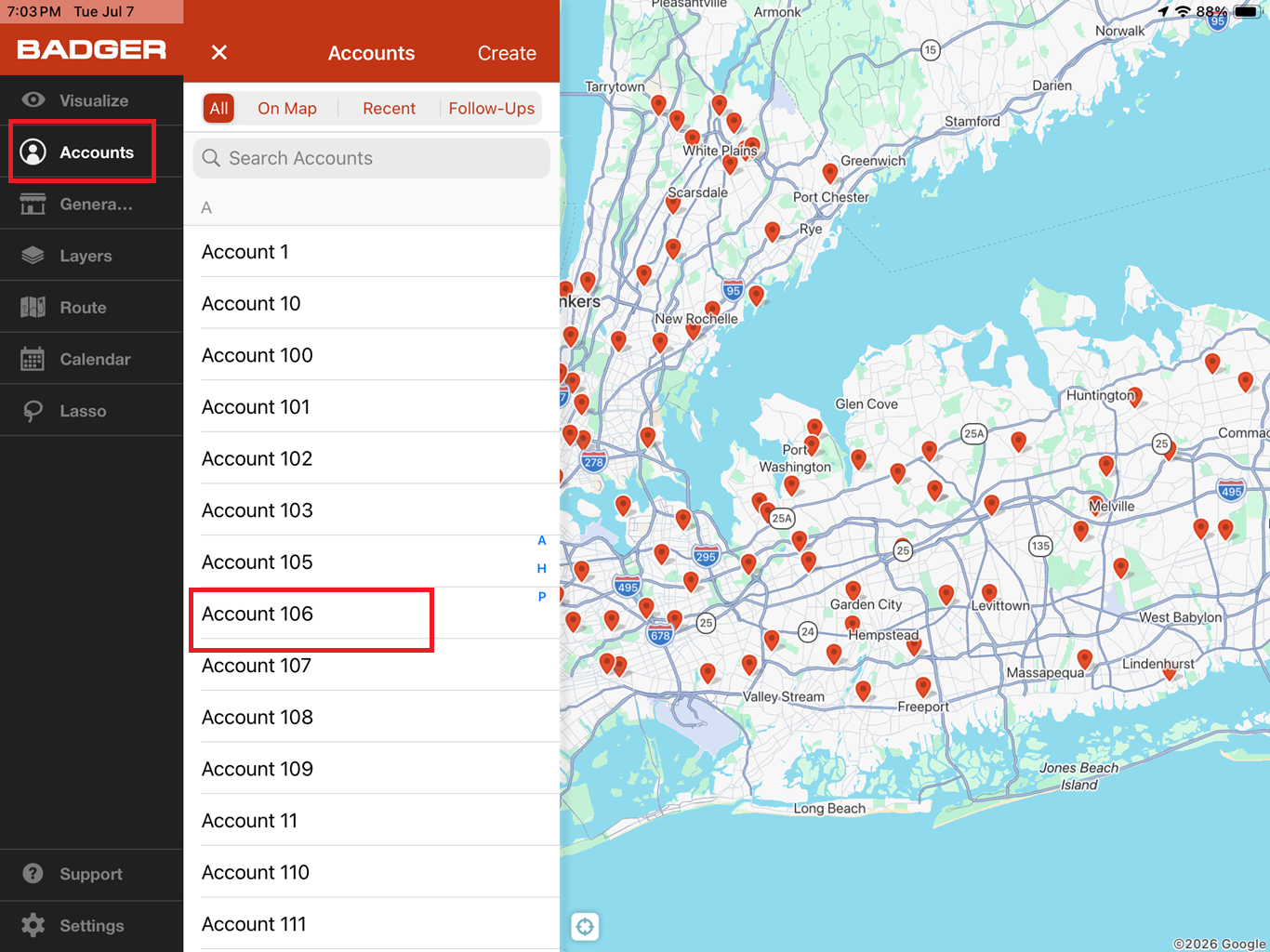Jump to index letter A
Image resolution: width=1270 pixels, height=952 pixels.
[x=542, y=540]
